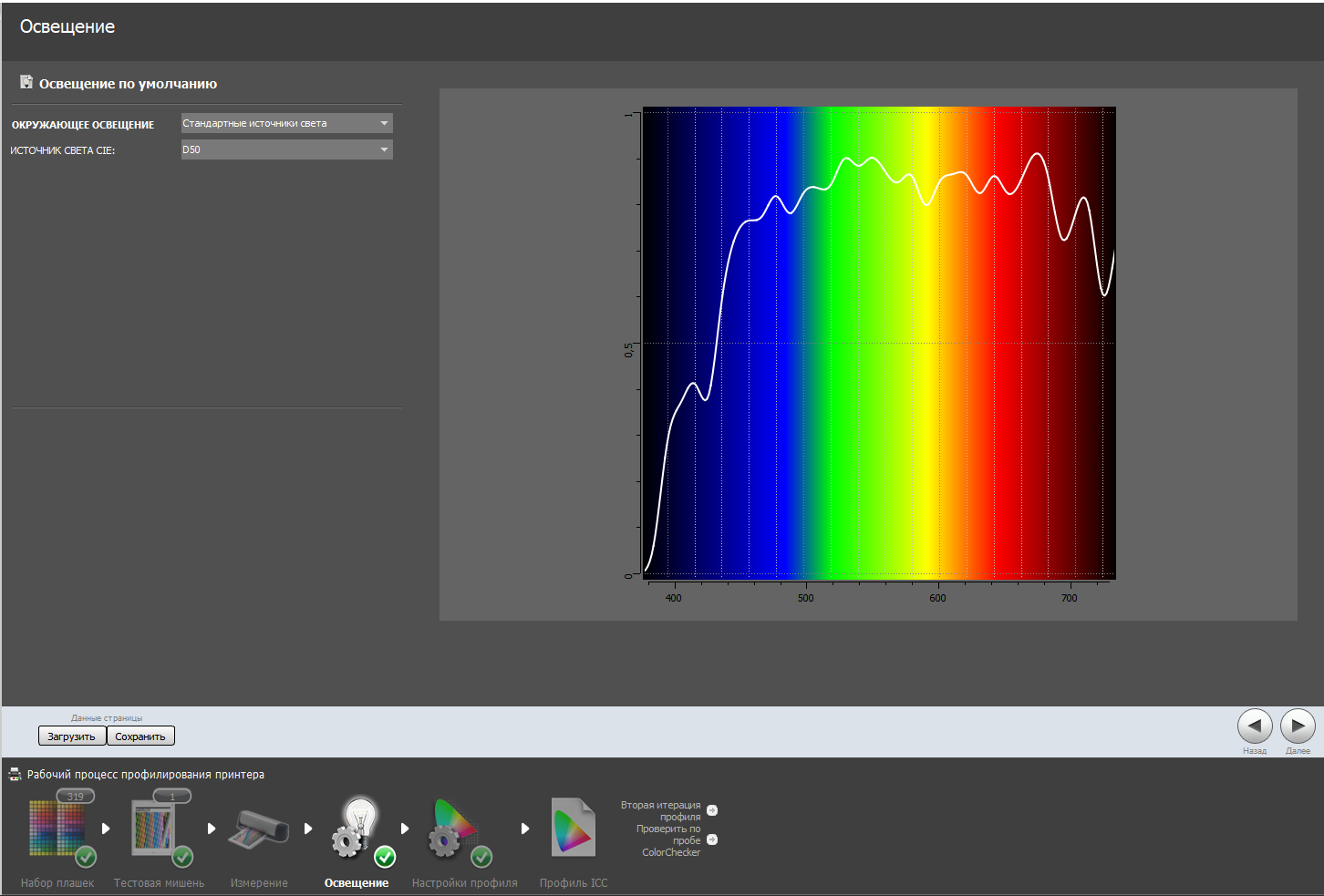Click the Освещение lightbulb step icon
The width and height of the screenshot is (1324, 896).
click(357, 828)
